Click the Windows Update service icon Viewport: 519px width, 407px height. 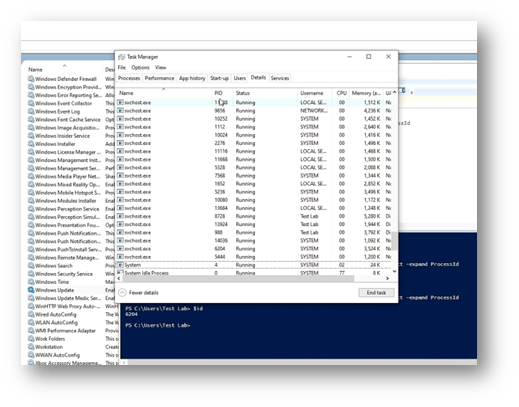(31, 290)
